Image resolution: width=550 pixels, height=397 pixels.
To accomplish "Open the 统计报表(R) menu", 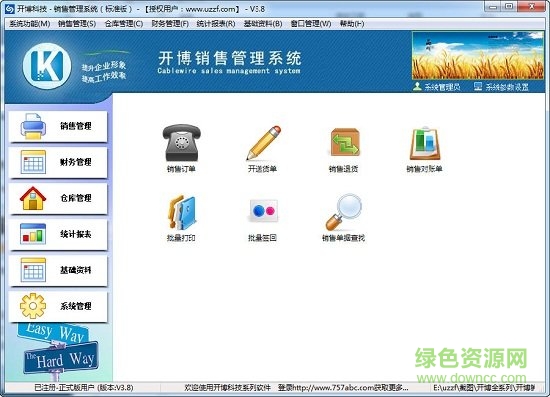I will click(x=216, y=24).
